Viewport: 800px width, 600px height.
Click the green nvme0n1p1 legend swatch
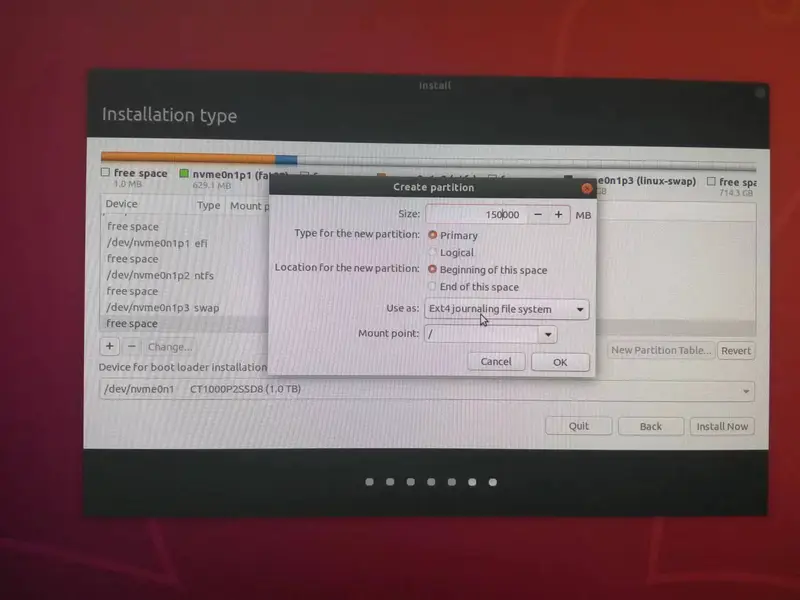(x=184, y=173)
